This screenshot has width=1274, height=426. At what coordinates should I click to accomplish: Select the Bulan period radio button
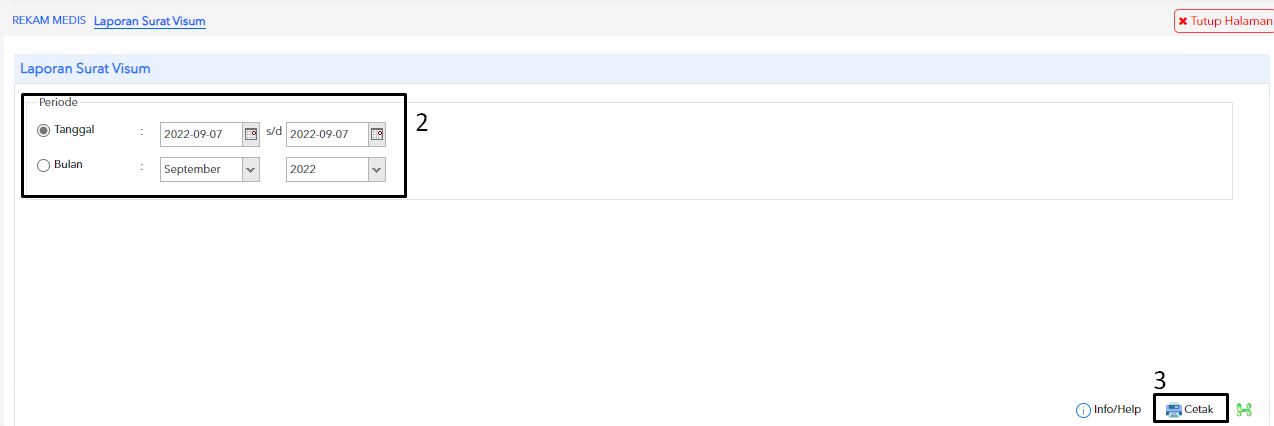[x=43, y=166]
